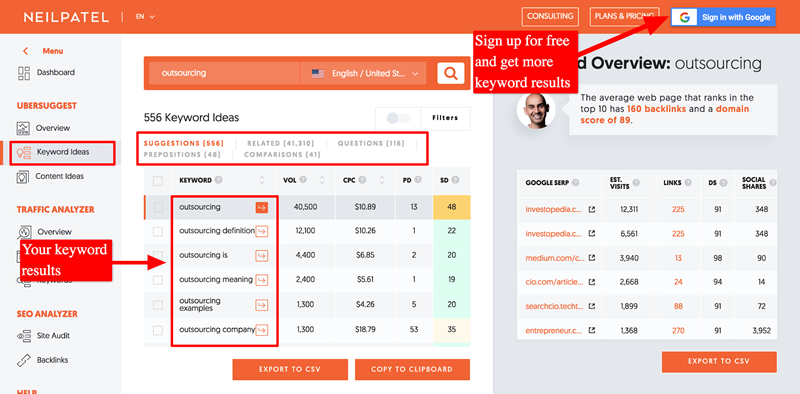The height and width of the screenshot is (394, 800).
Task: Sort by VOL column arrows
Action: coord(322,180)
